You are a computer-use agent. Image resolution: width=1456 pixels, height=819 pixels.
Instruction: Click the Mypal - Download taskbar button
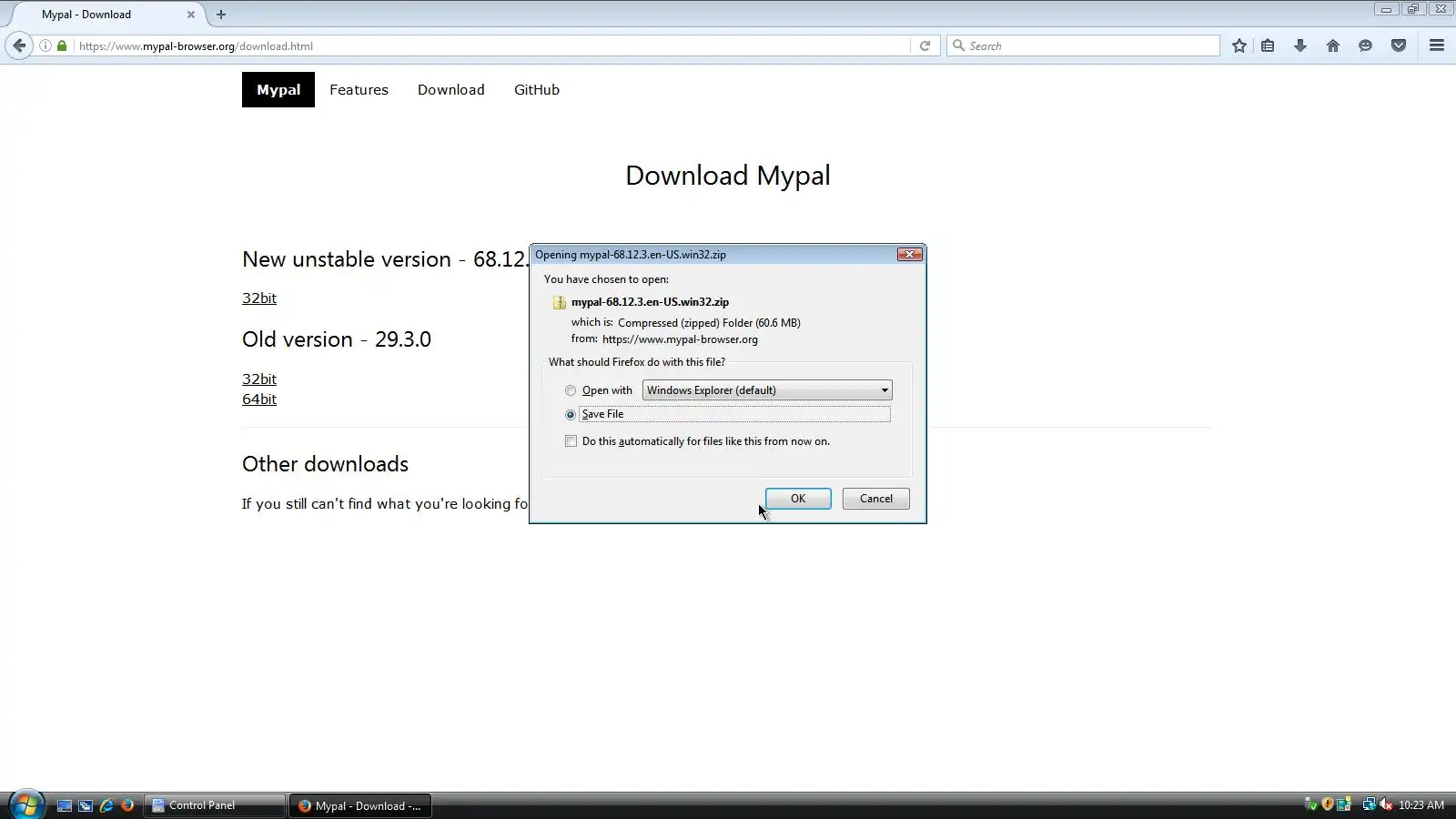pyautogui.click(x=360, y=805)
